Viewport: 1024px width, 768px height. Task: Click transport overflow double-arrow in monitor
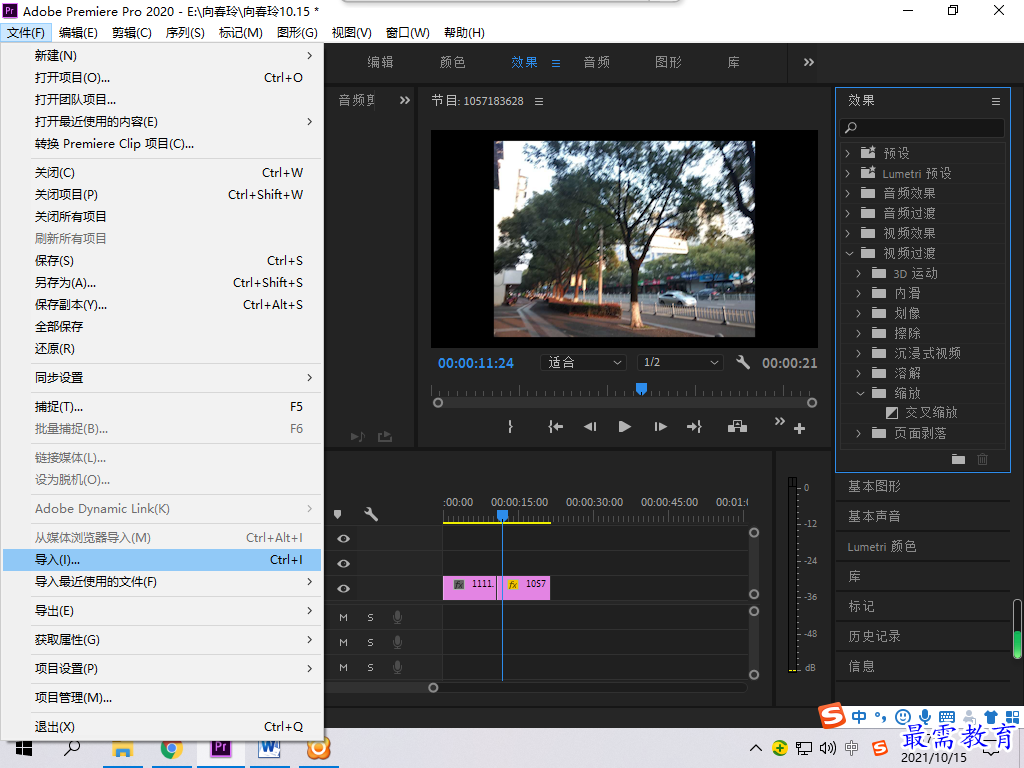click(779, 422)
